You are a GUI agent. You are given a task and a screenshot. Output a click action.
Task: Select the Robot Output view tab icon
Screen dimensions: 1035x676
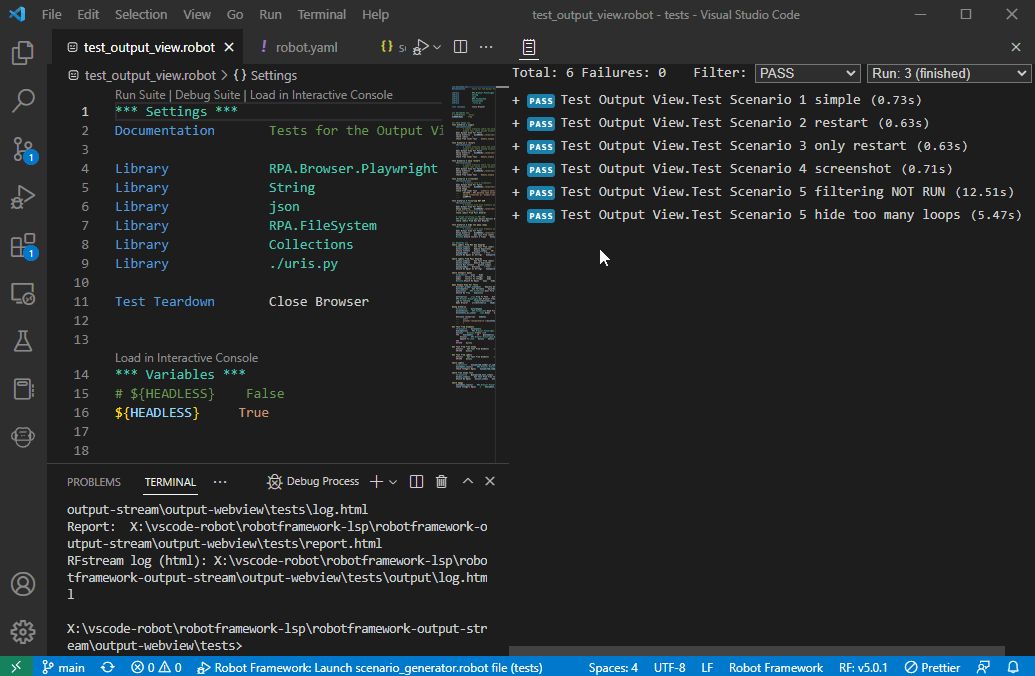click(529, 47)
